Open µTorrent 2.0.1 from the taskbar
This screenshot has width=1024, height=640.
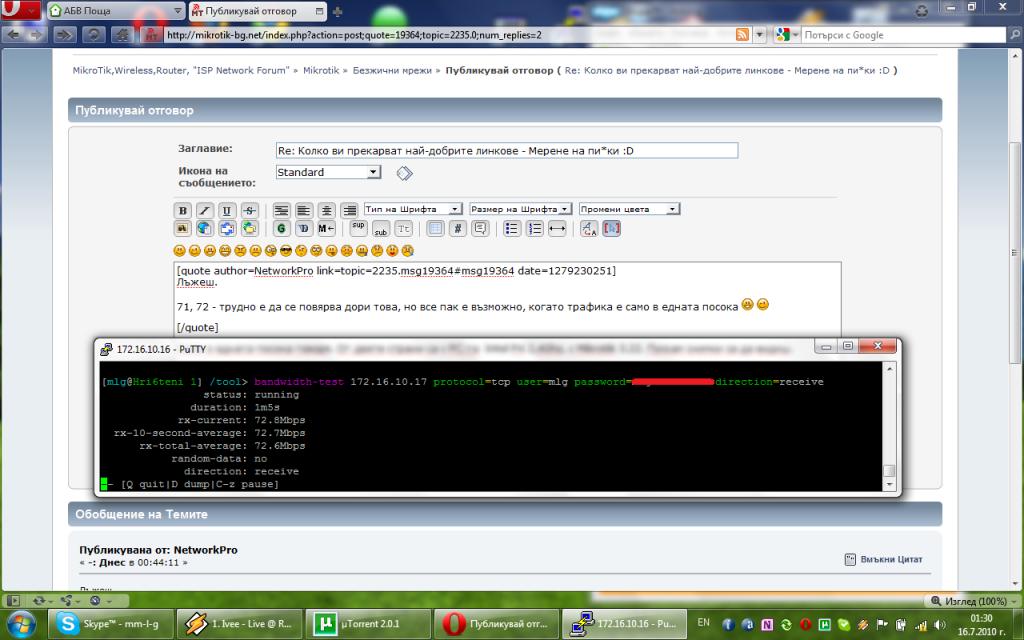pos(369,622)
